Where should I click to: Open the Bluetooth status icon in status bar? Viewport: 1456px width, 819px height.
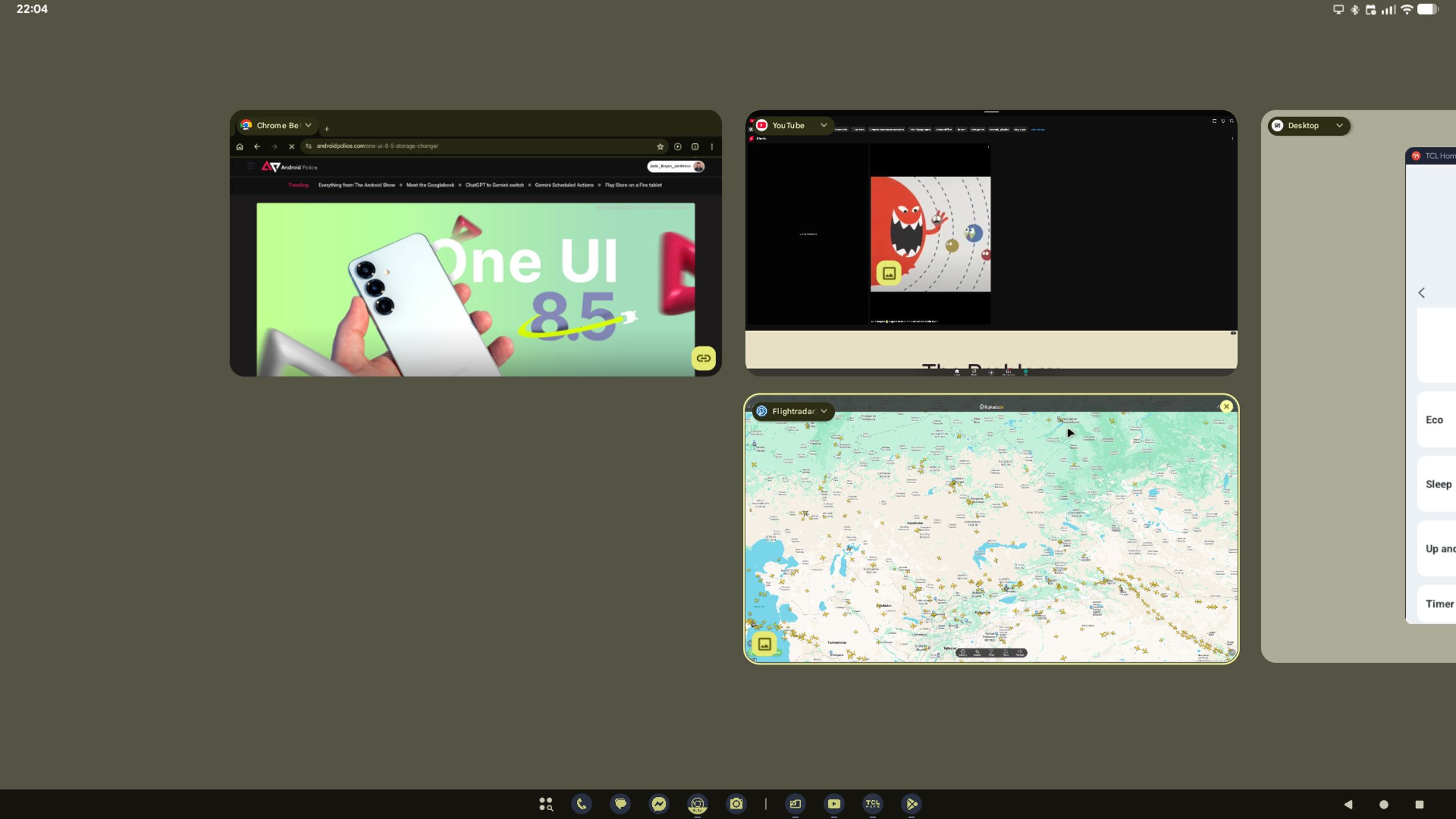pyautogui.click(x=1354, y=9)
